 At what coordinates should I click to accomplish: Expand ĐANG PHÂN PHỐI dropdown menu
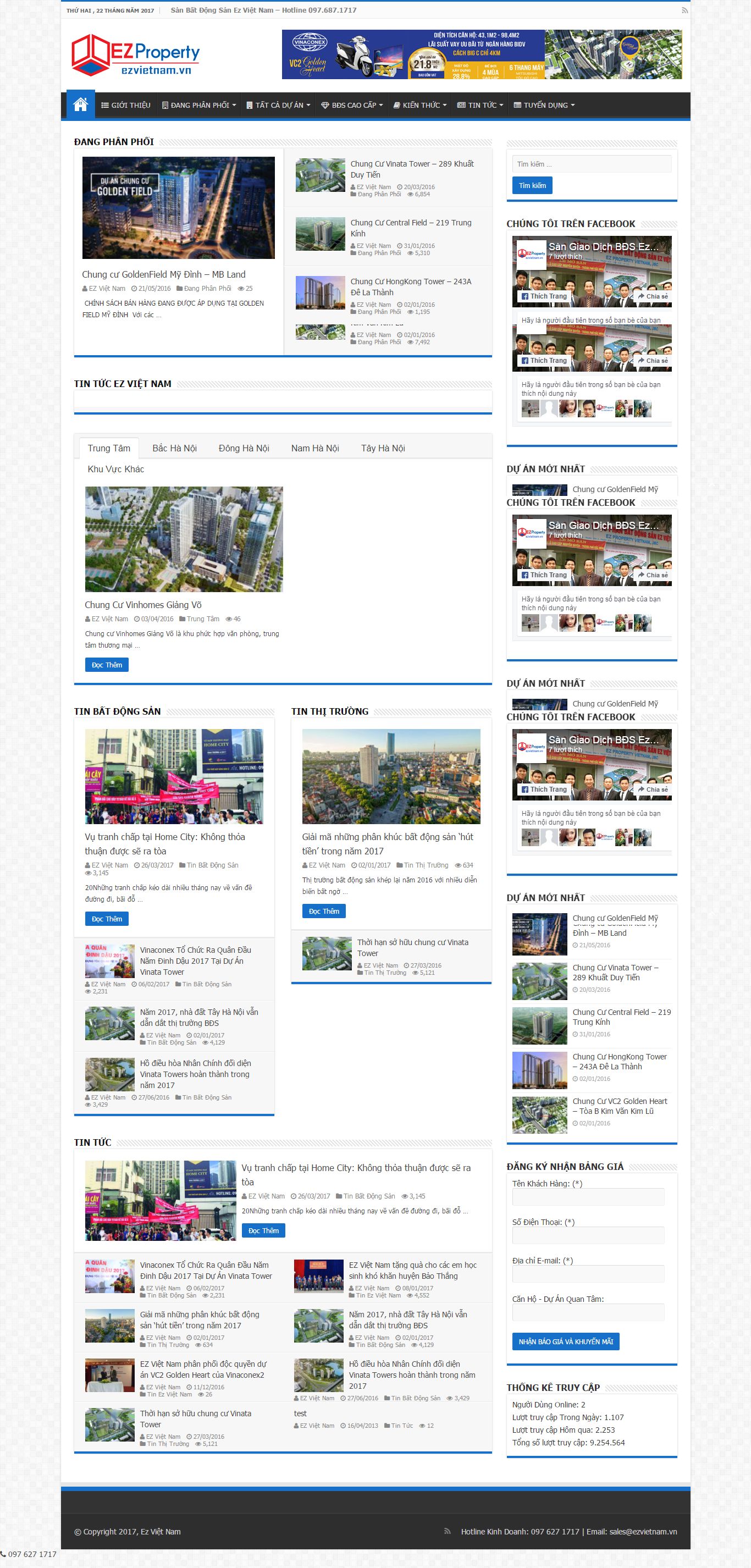pos(198,106)
